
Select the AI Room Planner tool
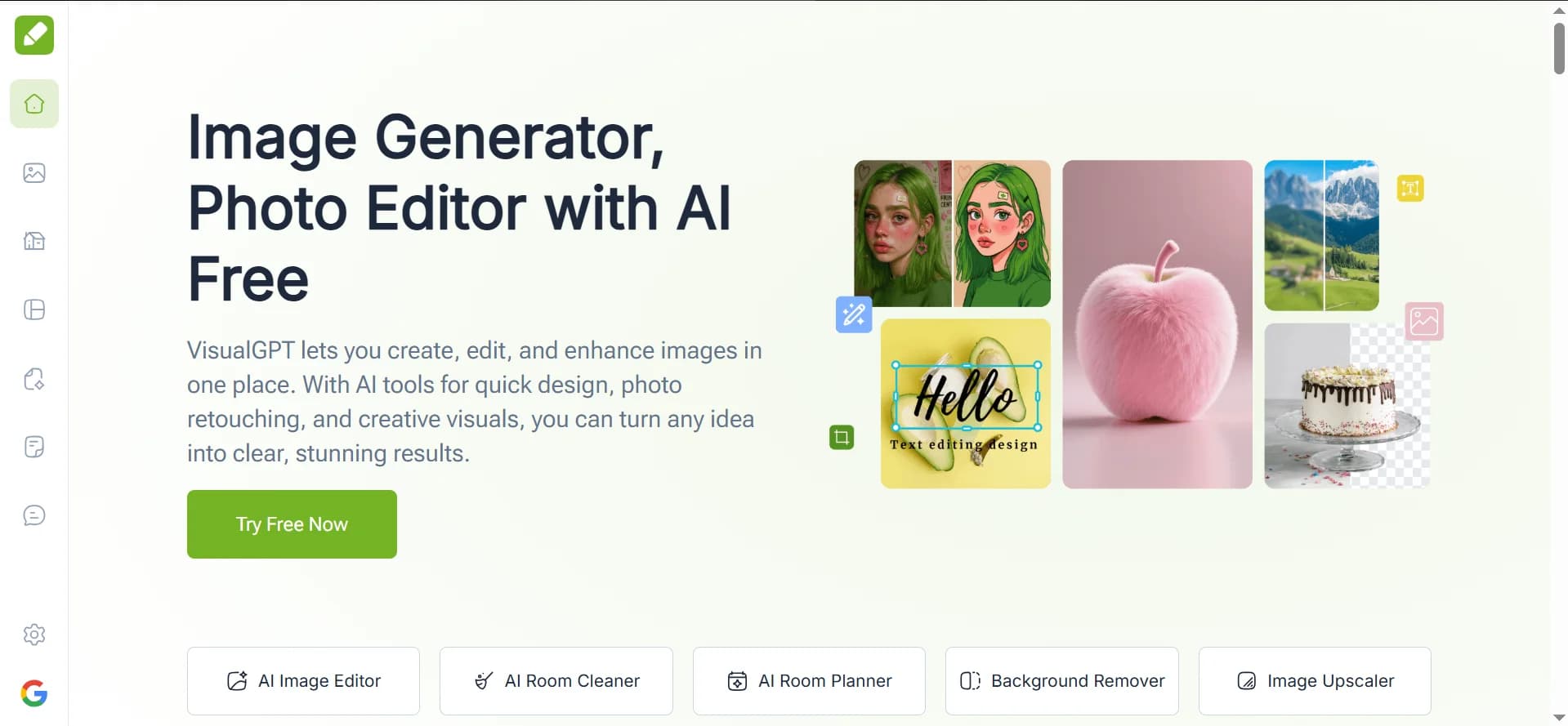tap(809, 681)
